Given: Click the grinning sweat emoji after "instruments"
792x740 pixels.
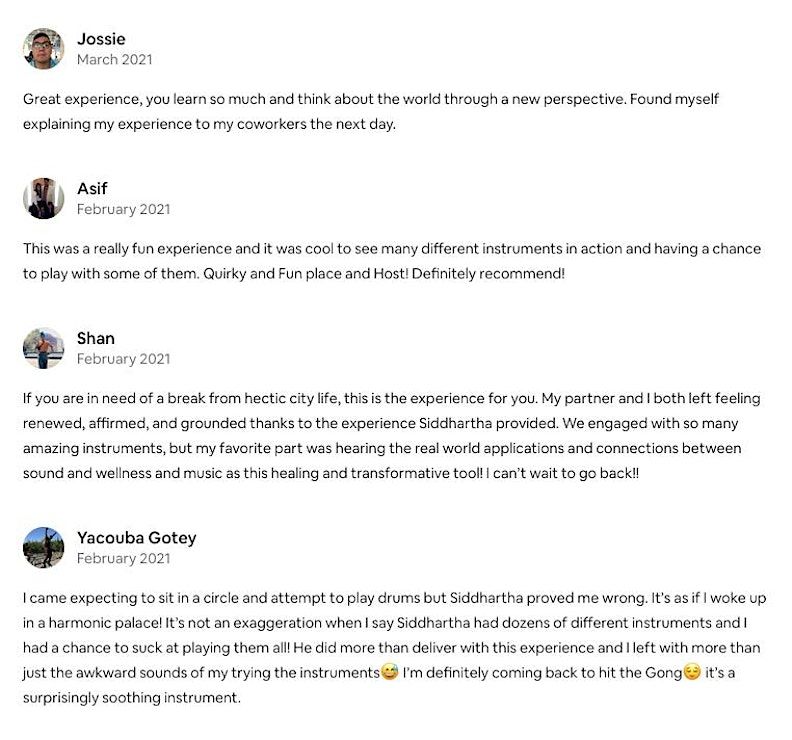Looking at the screenshot, I should [x=390, y=673].
